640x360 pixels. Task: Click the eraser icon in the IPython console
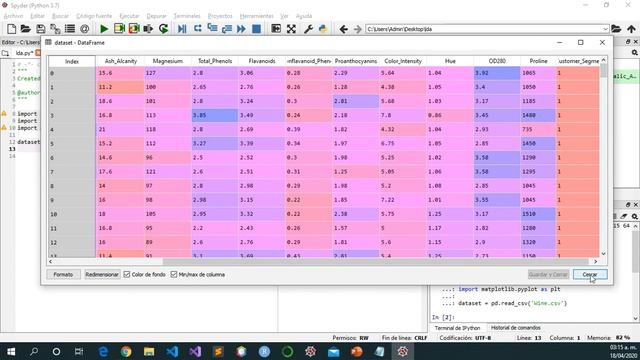click(624, 216)
